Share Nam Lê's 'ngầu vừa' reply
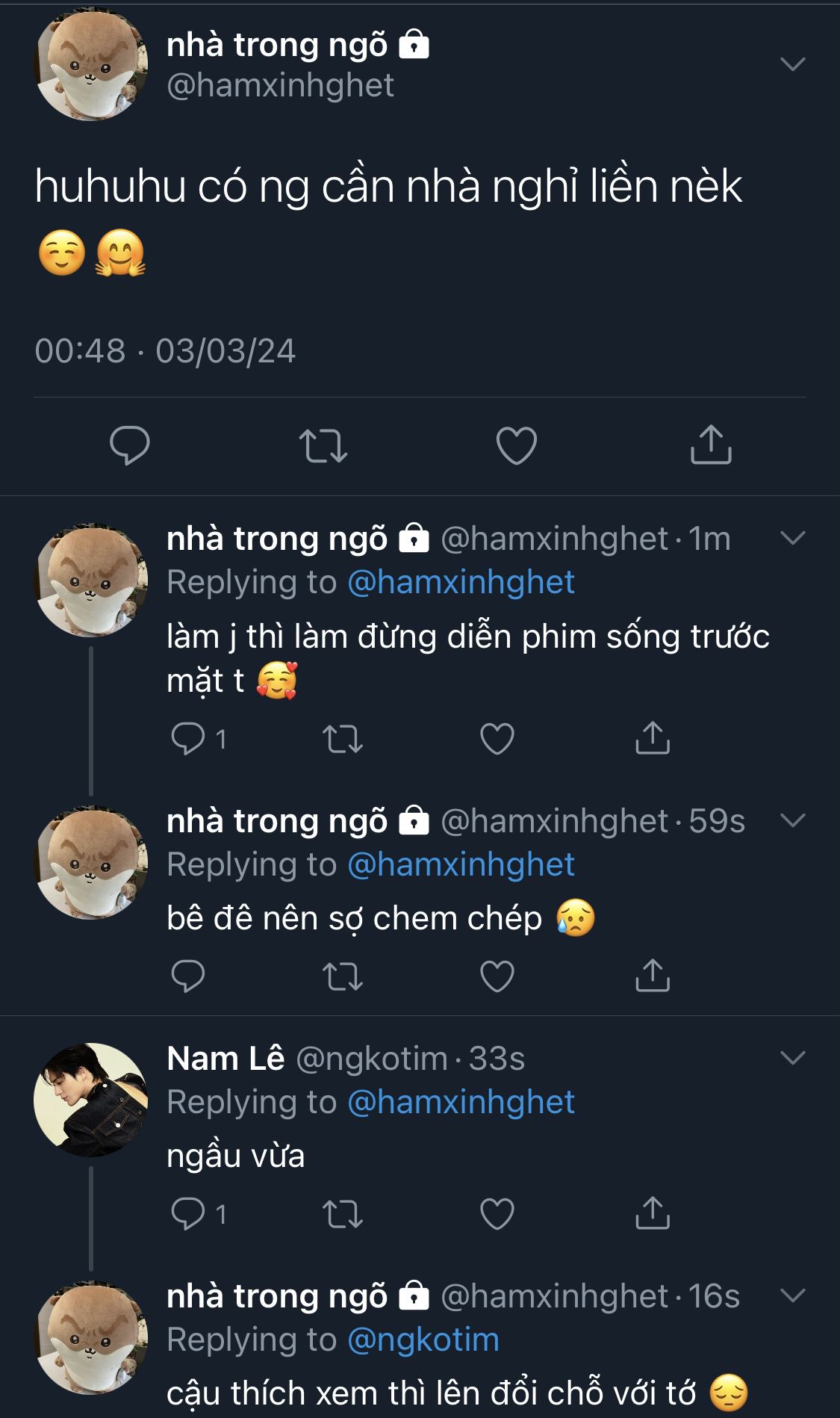 653,1213
